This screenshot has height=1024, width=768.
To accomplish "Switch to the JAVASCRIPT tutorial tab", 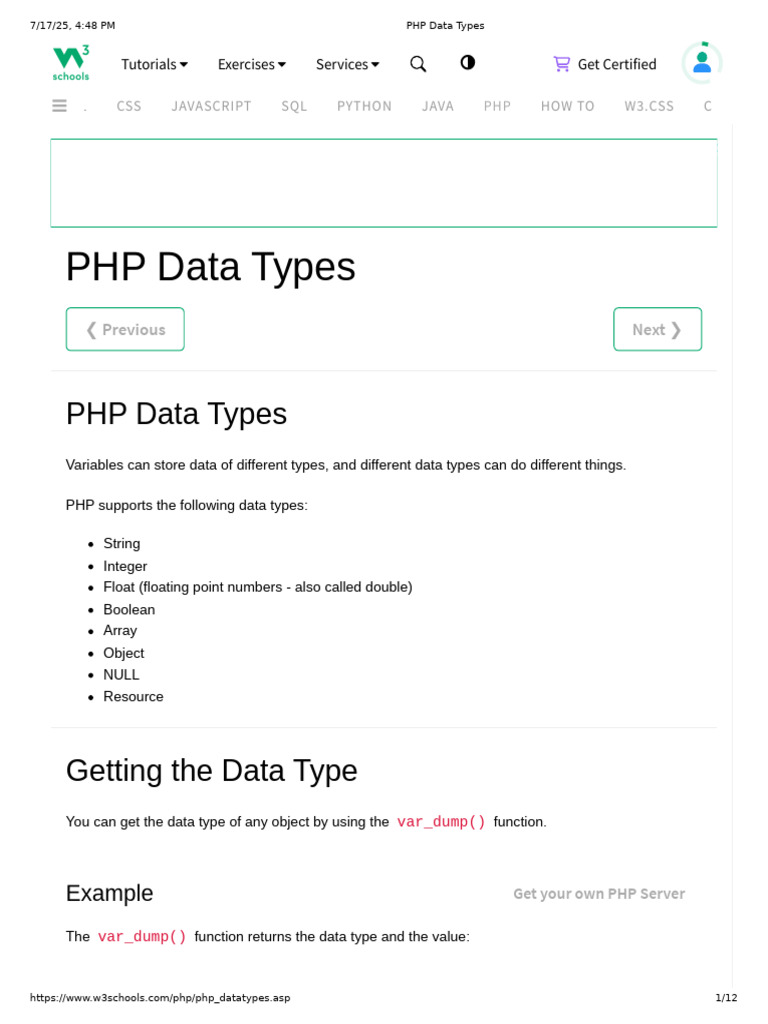I will click(x=211, y=106).
